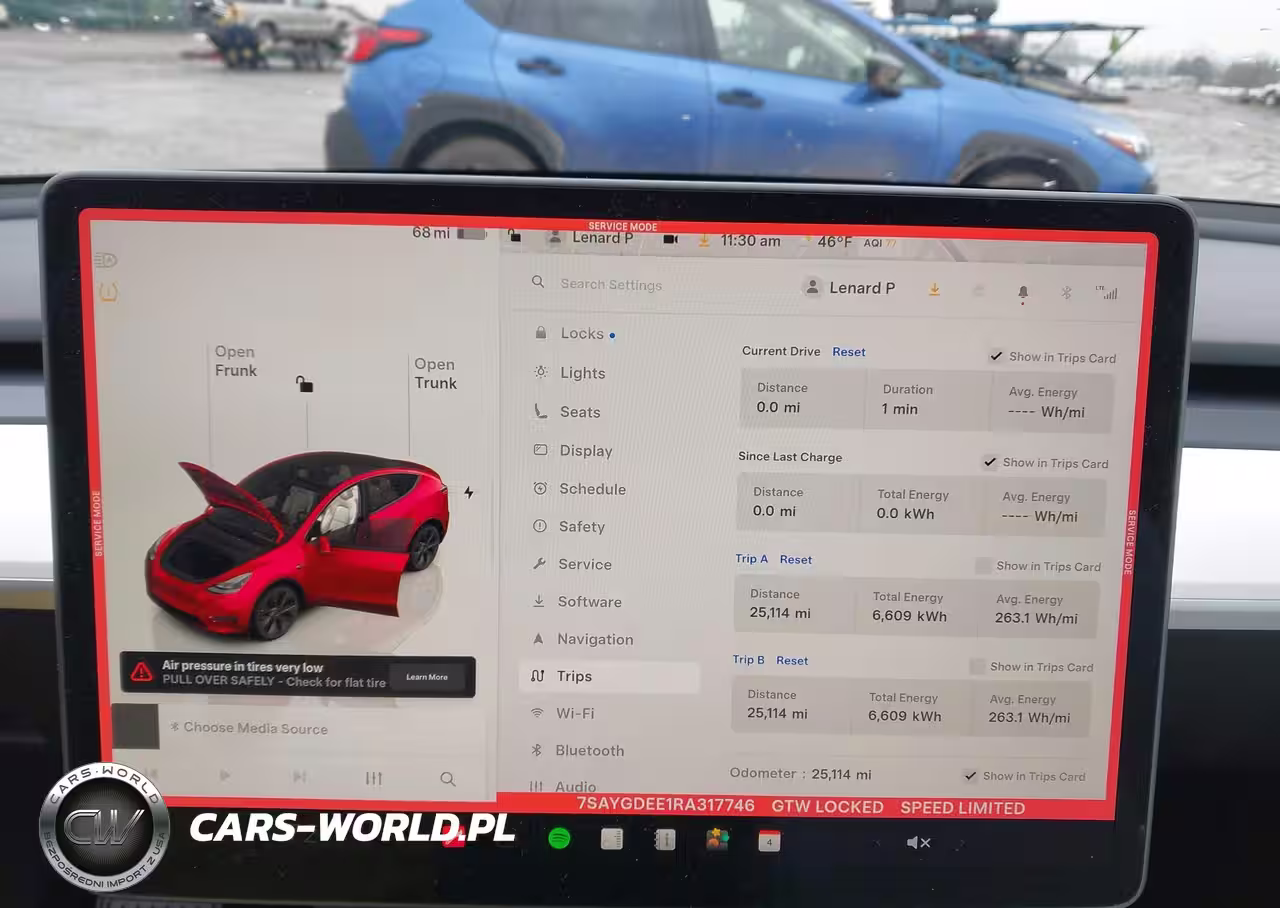Open the audio equalizer icon in media panel
Image resolution: width=1280 pixels, height=908 pixels.
pyautogui.click(x=373, y=778)
